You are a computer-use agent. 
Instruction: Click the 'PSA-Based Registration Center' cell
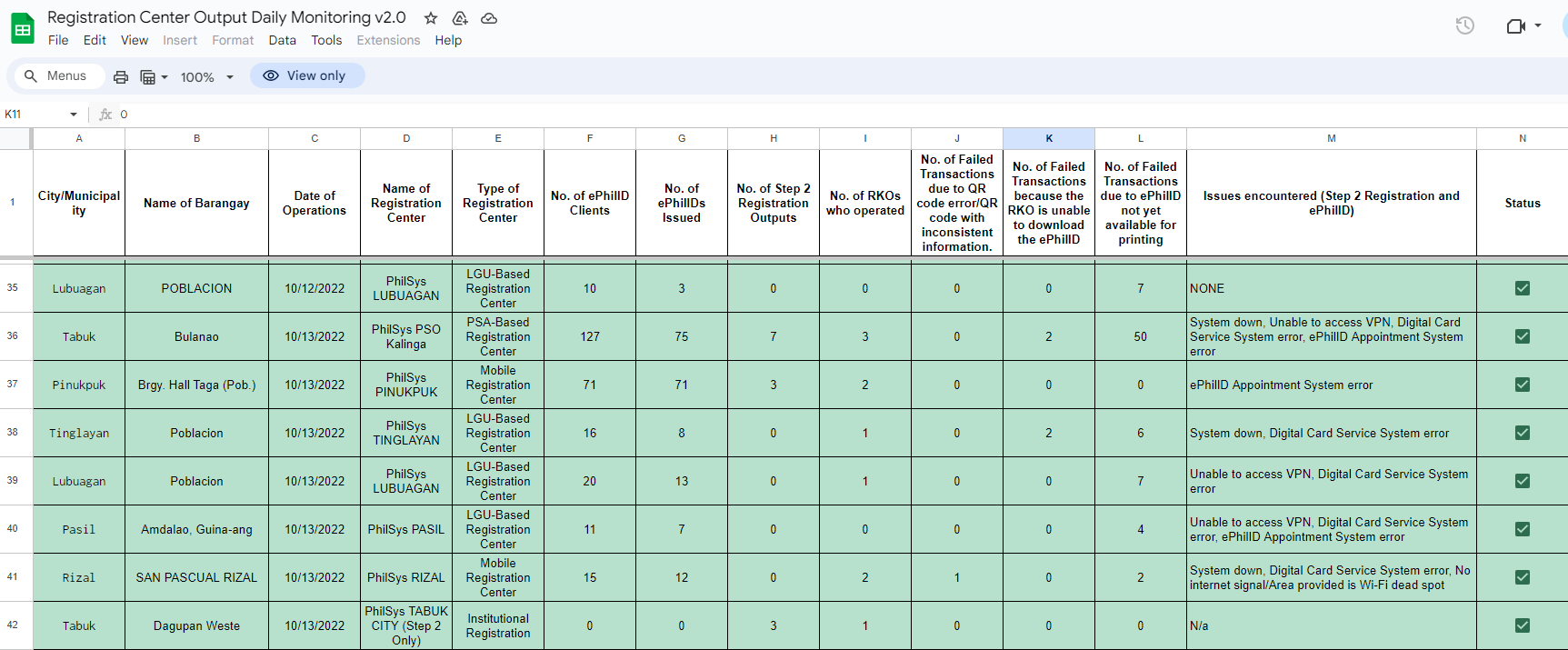498,336
